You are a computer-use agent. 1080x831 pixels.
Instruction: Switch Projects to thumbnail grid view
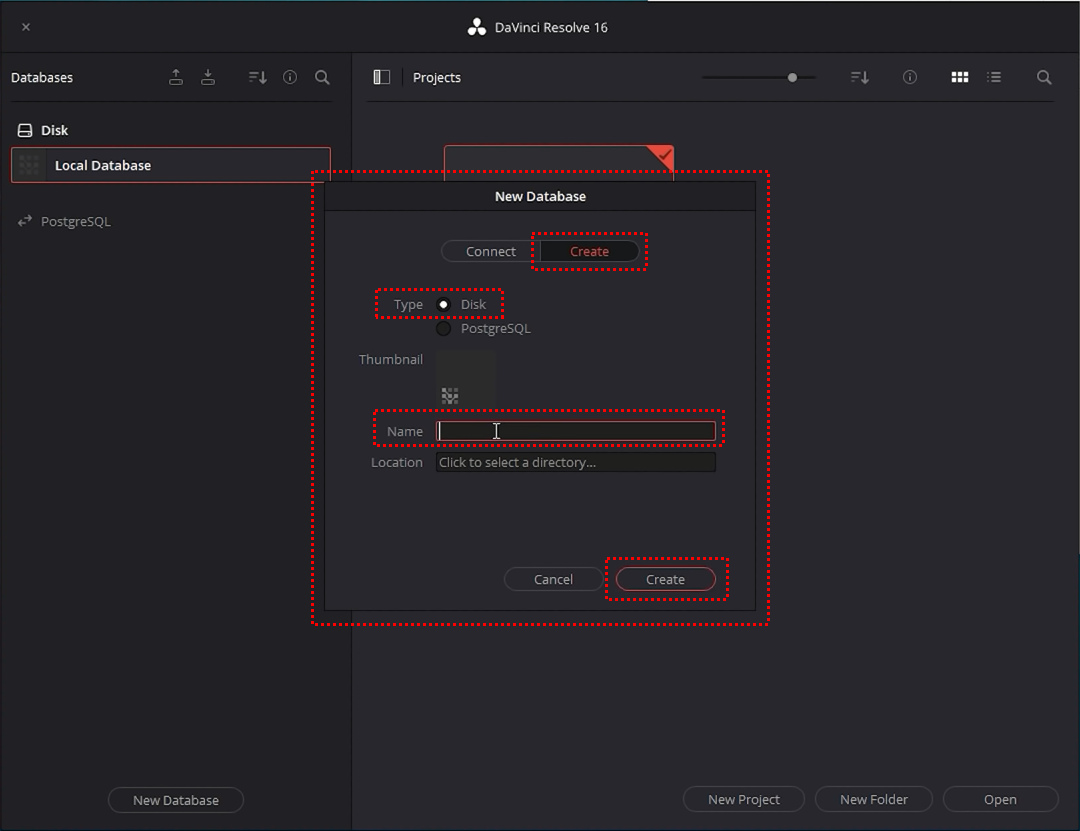point(959,77)
